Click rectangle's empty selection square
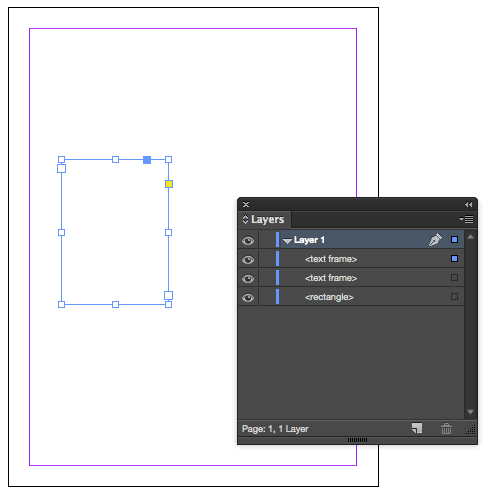The image size is (488, 494). pyautogui.click(x=454, y=296)
